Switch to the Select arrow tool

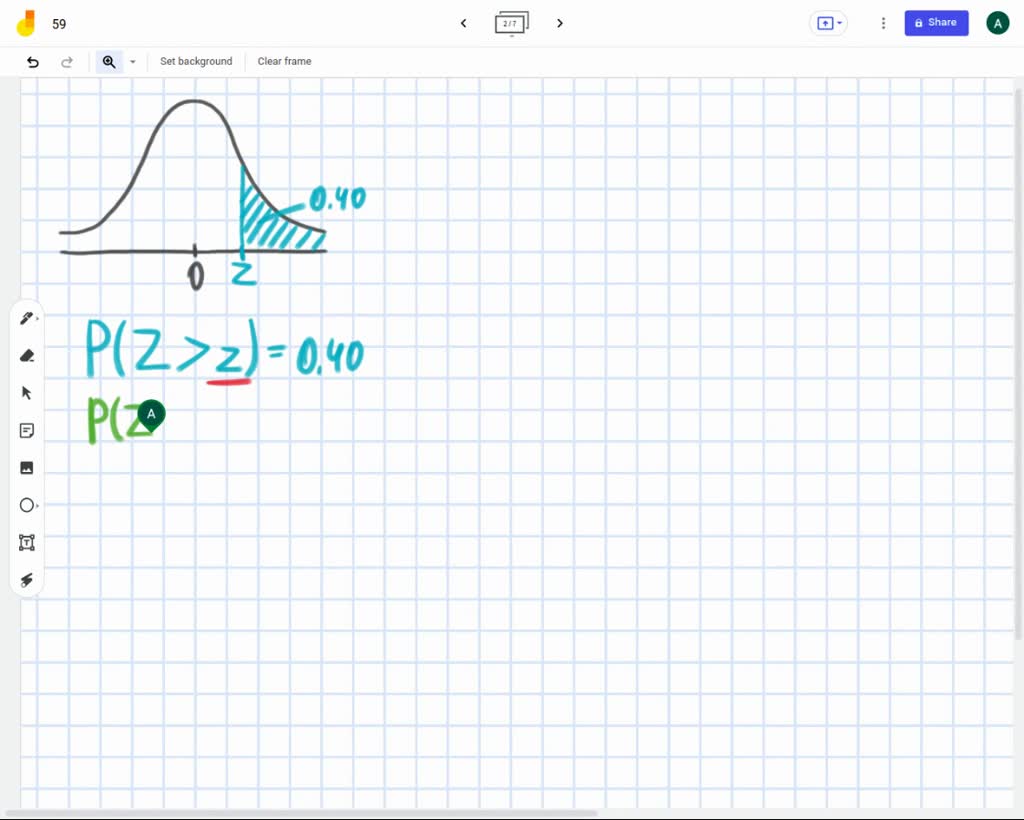pos(27,392)
